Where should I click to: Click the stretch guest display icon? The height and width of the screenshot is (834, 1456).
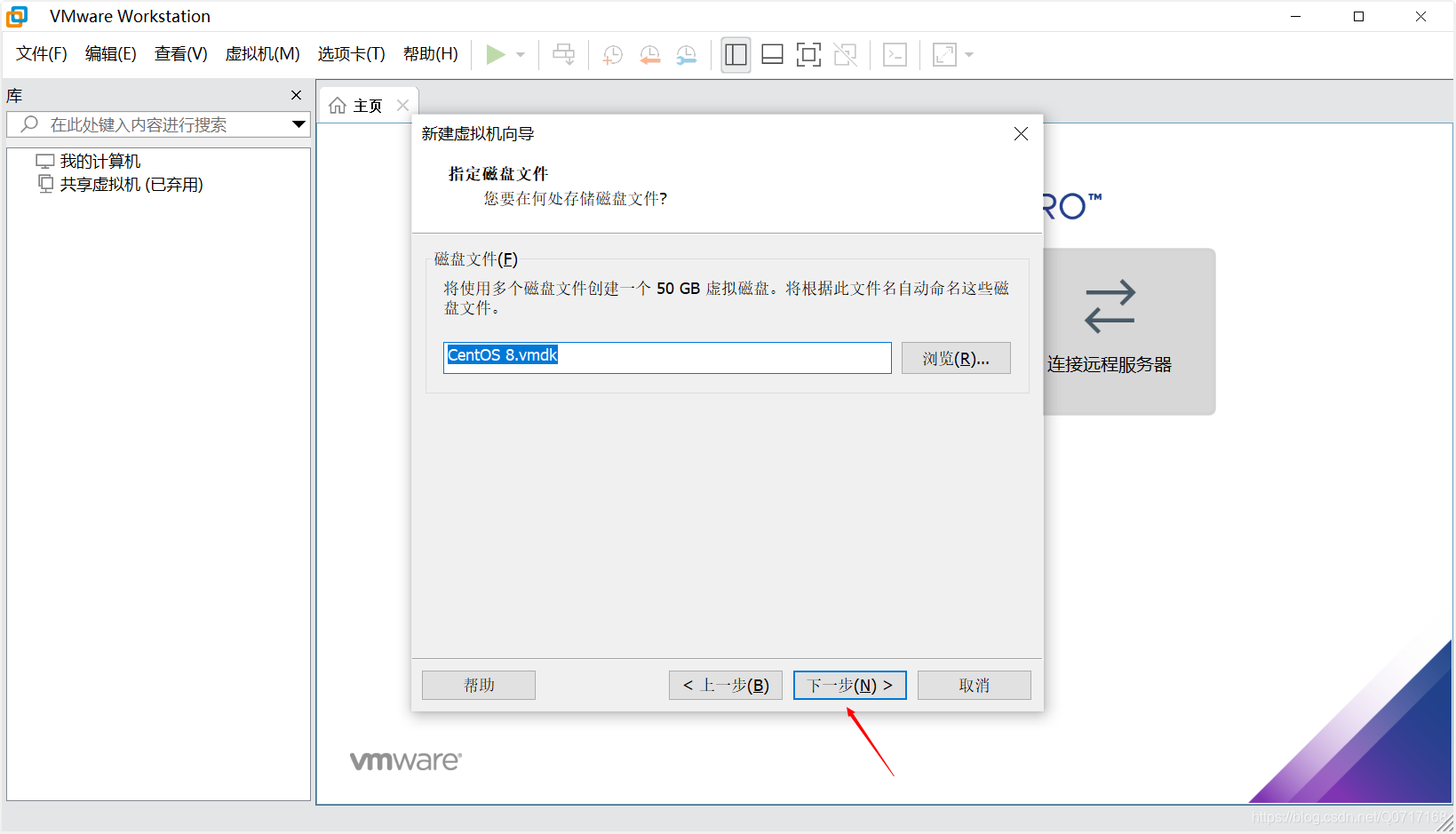click(x=944, y=55)
